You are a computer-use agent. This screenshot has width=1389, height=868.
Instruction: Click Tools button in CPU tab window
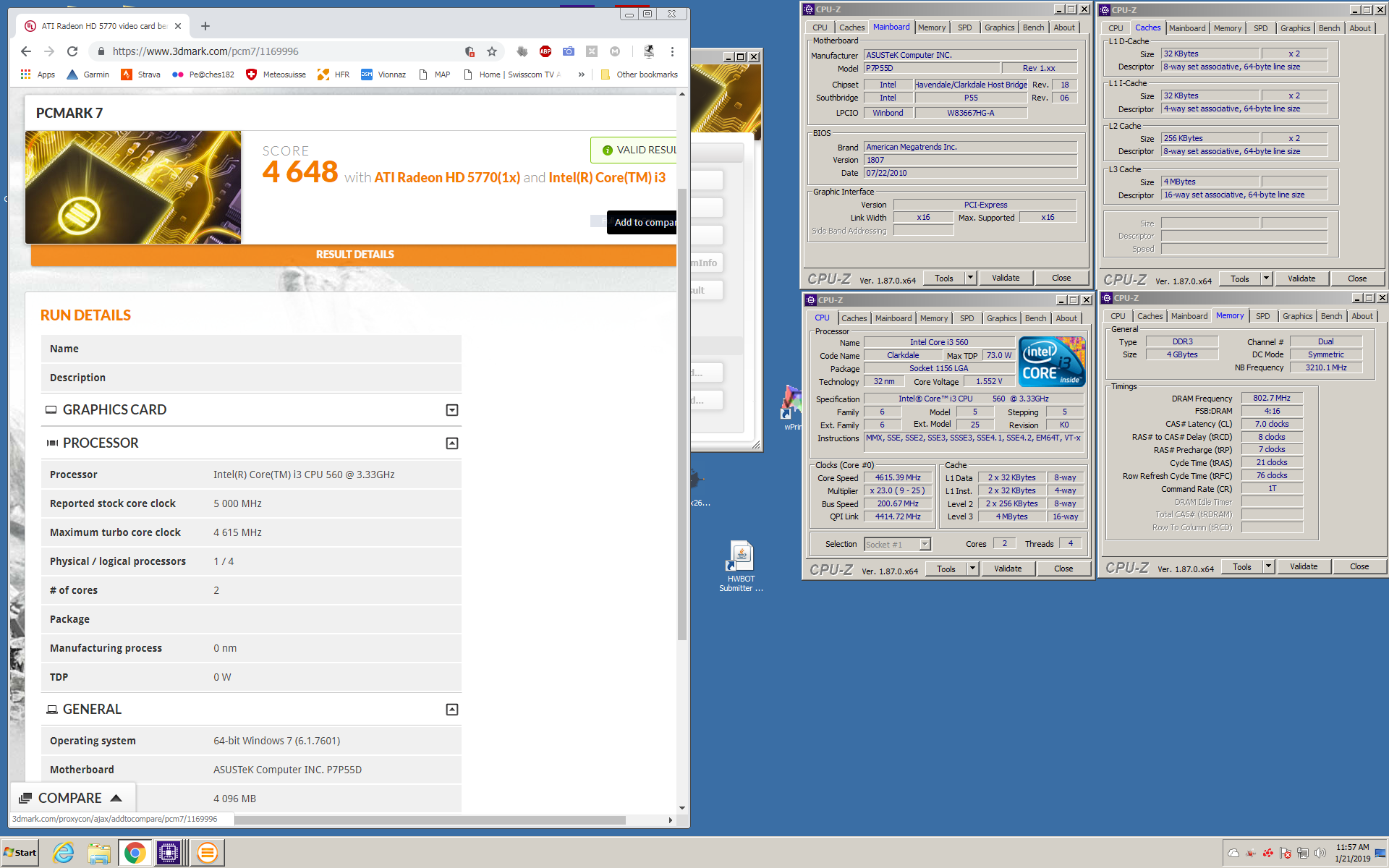coord(946,569)
